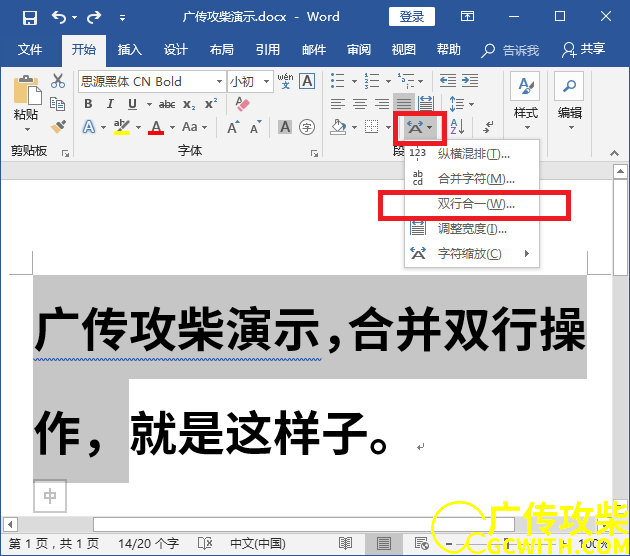Switch to Print Layout view
Image resolution: width=630 pixels, height=556 pixels.
pyautogui.click(x=383, y=543)
